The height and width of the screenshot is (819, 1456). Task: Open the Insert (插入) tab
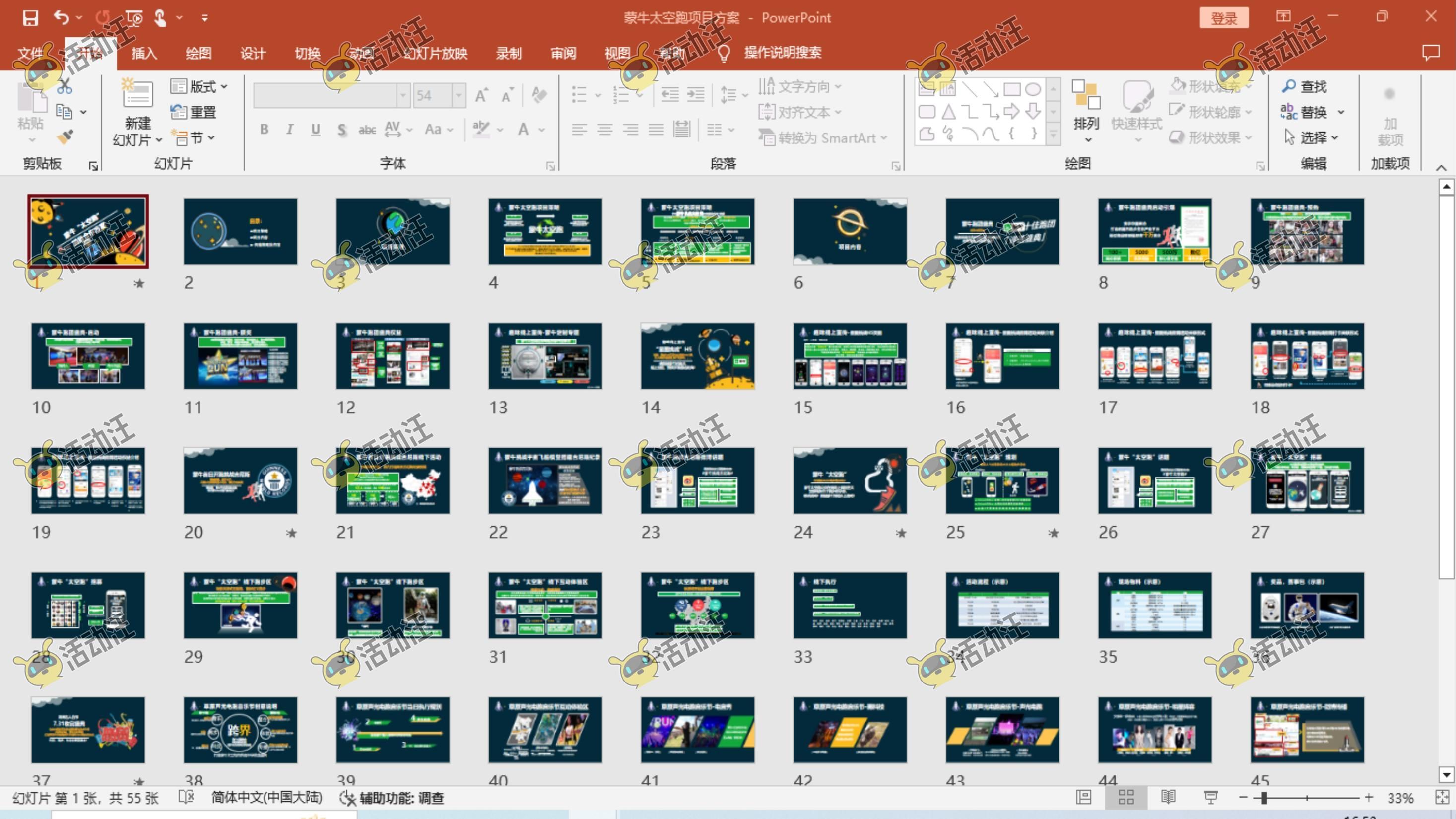click(x=144, y=53)
